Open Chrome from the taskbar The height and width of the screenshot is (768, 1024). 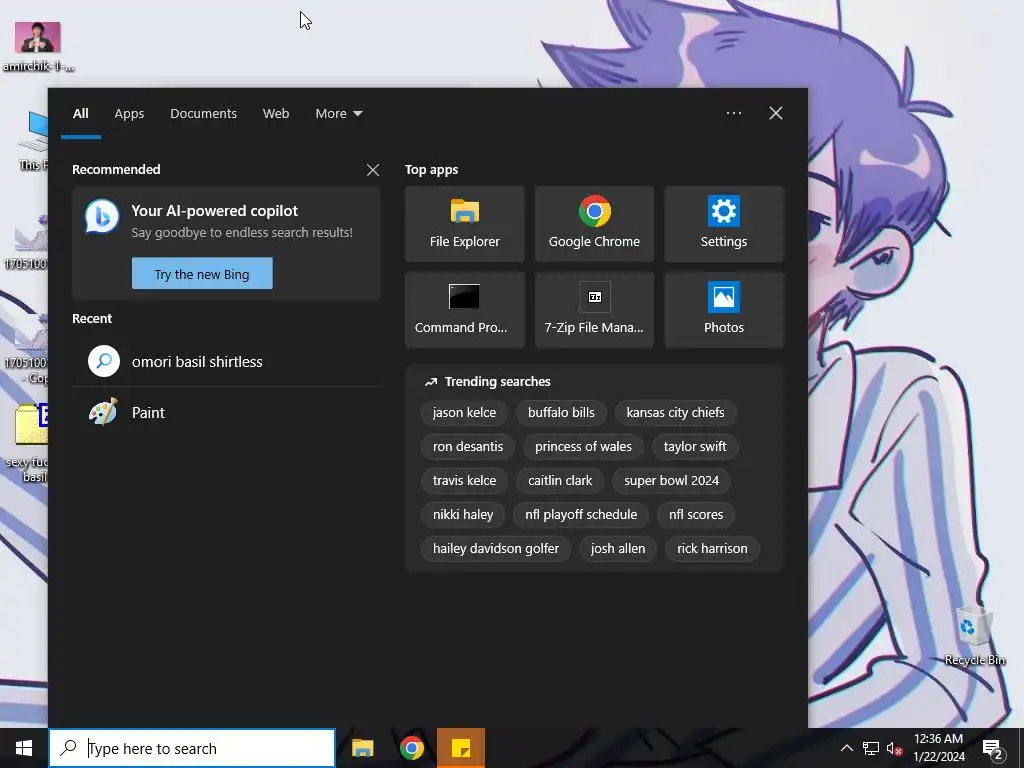[411, 748]
